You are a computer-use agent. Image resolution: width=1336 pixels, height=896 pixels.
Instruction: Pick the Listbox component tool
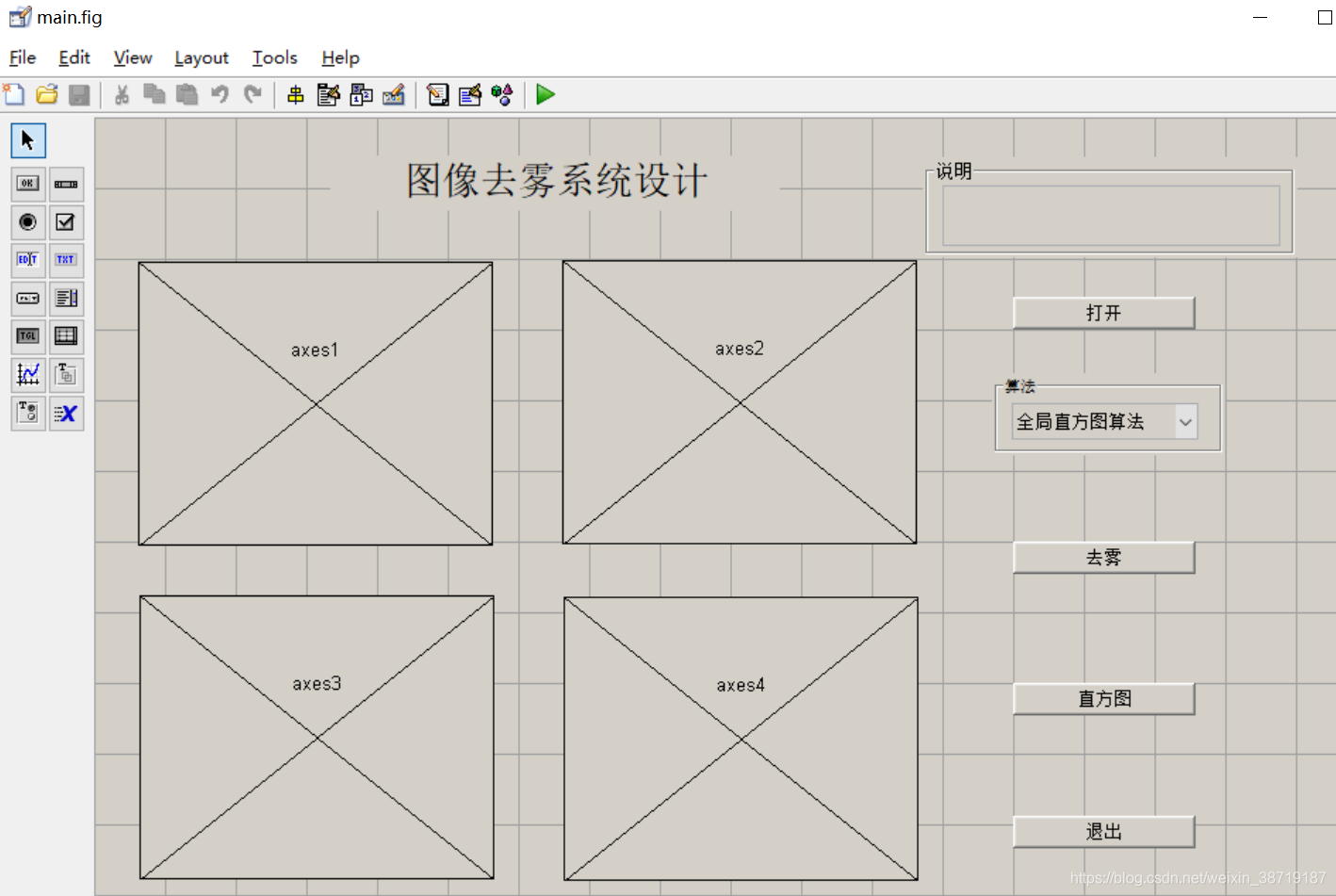pos(66,299)
